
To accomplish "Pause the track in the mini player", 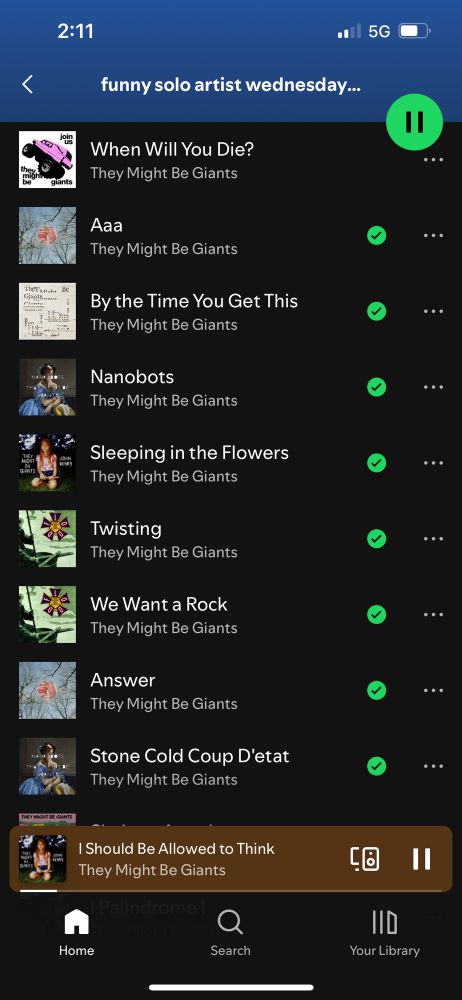I will pyautogui.click(x=421, y=859).
